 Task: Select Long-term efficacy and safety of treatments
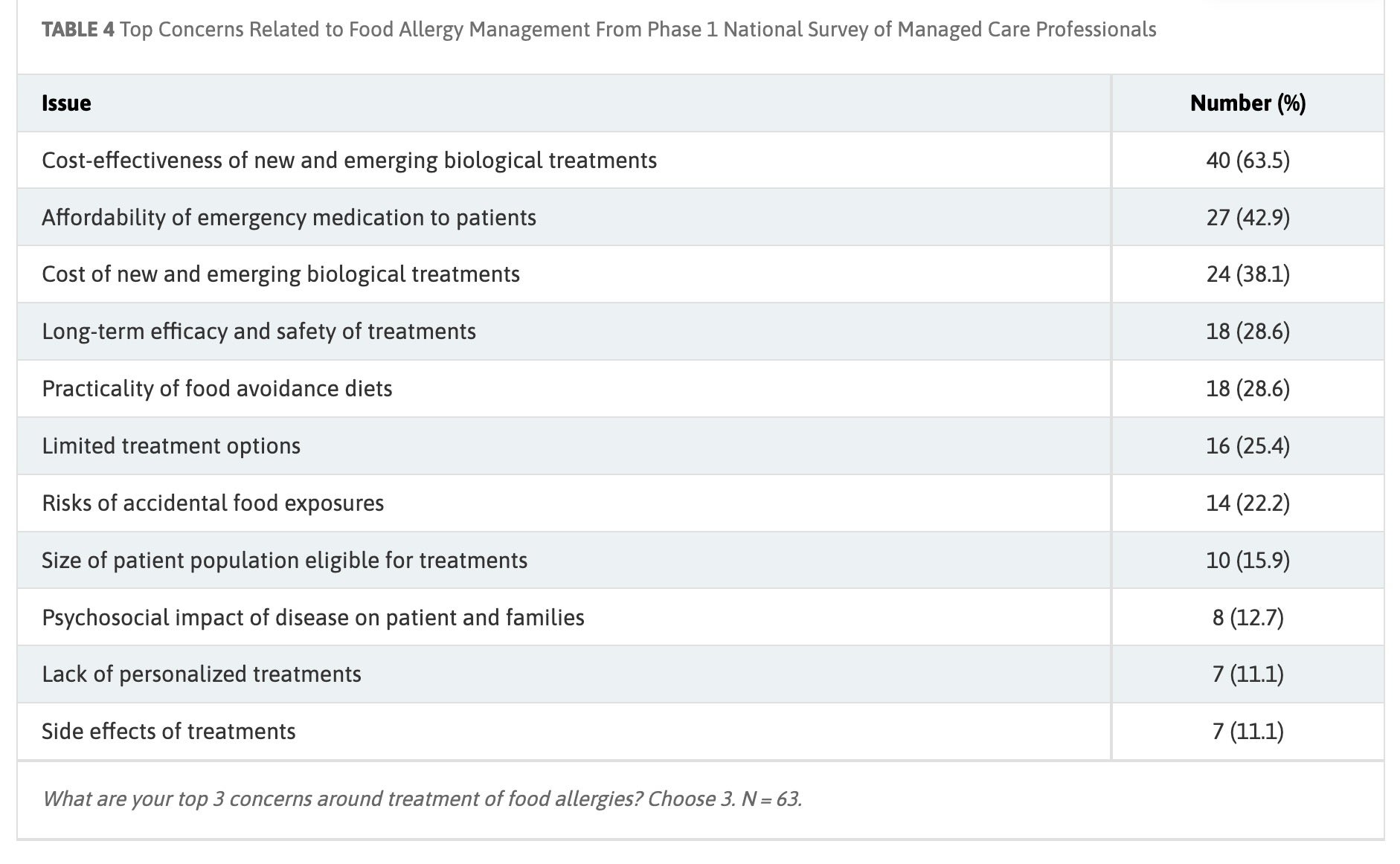pyautogui.click(x=259, y=332)
